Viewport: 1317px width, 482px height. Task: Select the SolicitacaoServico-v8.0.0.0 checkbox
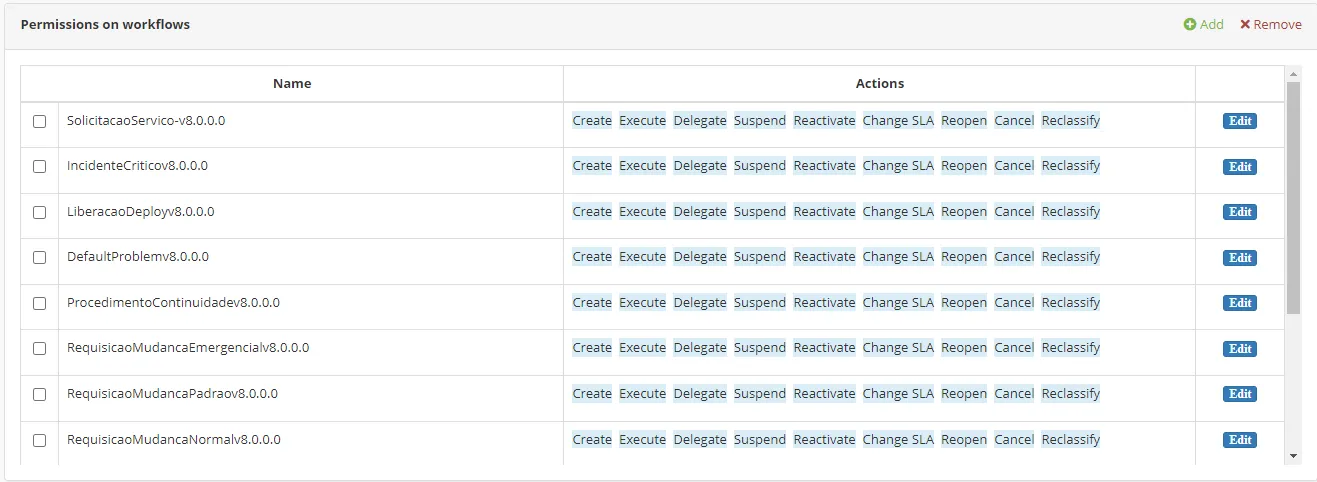click(x=40, y=121)
